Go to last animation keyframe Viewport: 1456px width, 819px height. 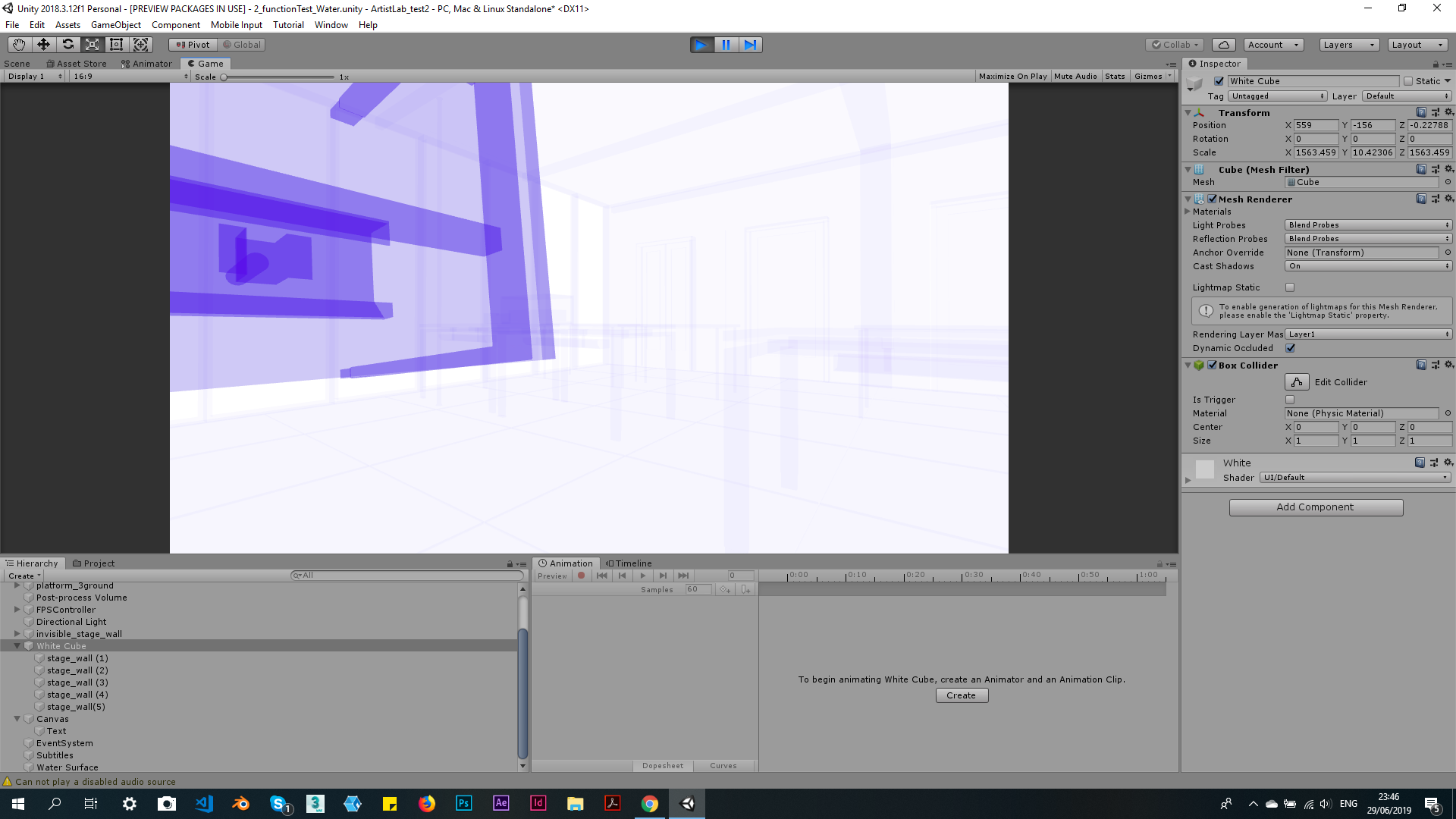683,576
